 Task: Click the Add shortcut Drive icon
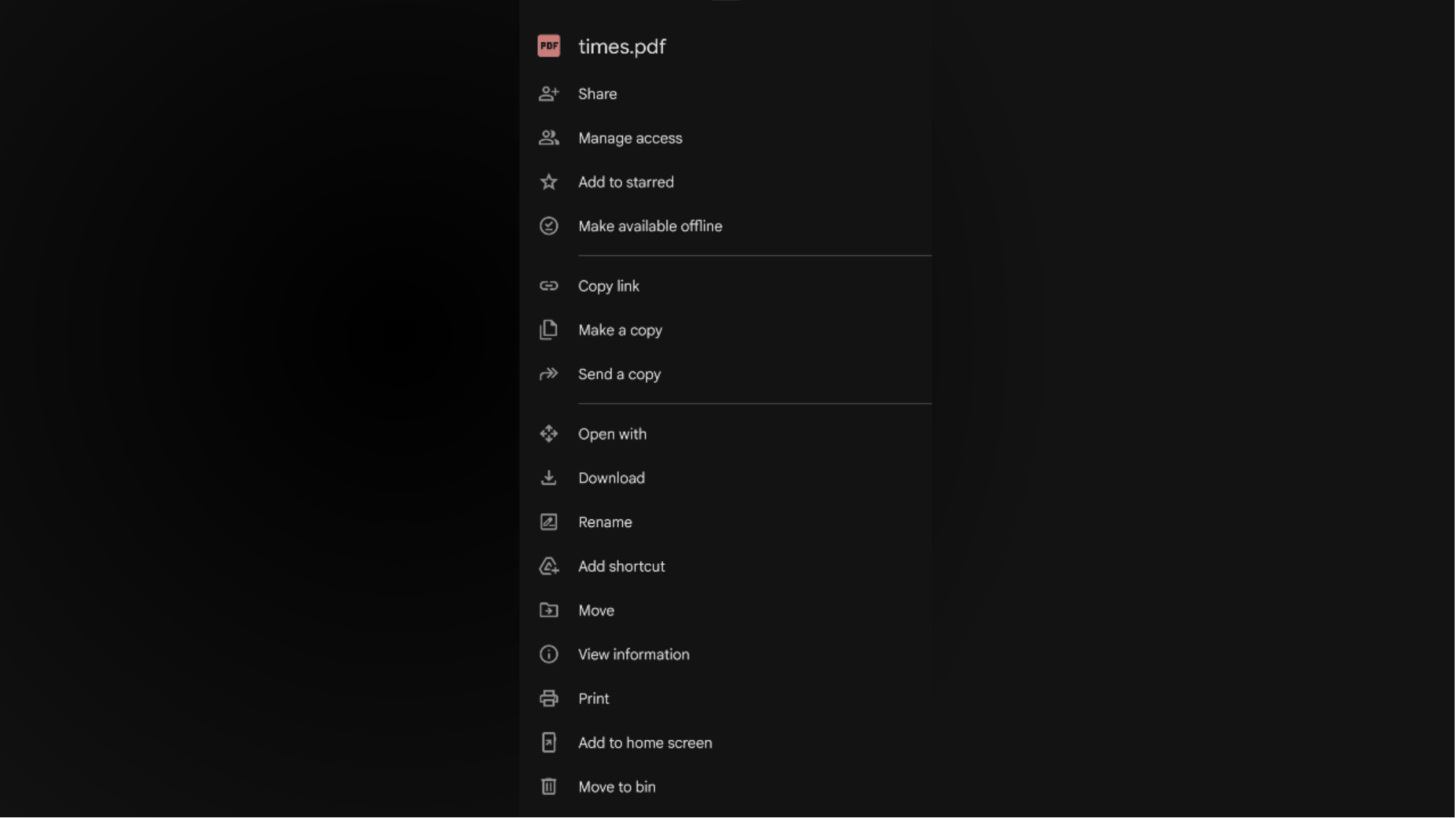[x=549, y=566]
